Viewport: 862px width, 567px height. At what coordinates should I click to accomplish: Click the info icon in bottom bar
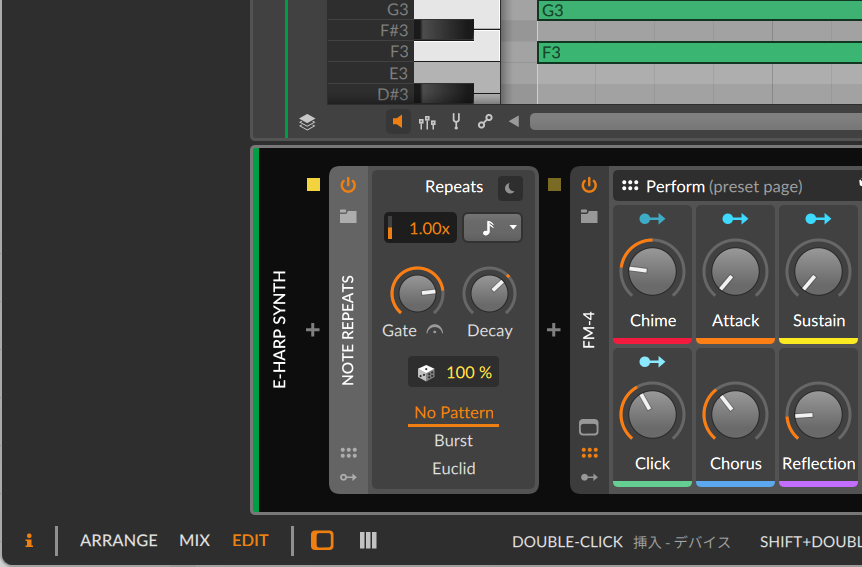coord(29,541)
